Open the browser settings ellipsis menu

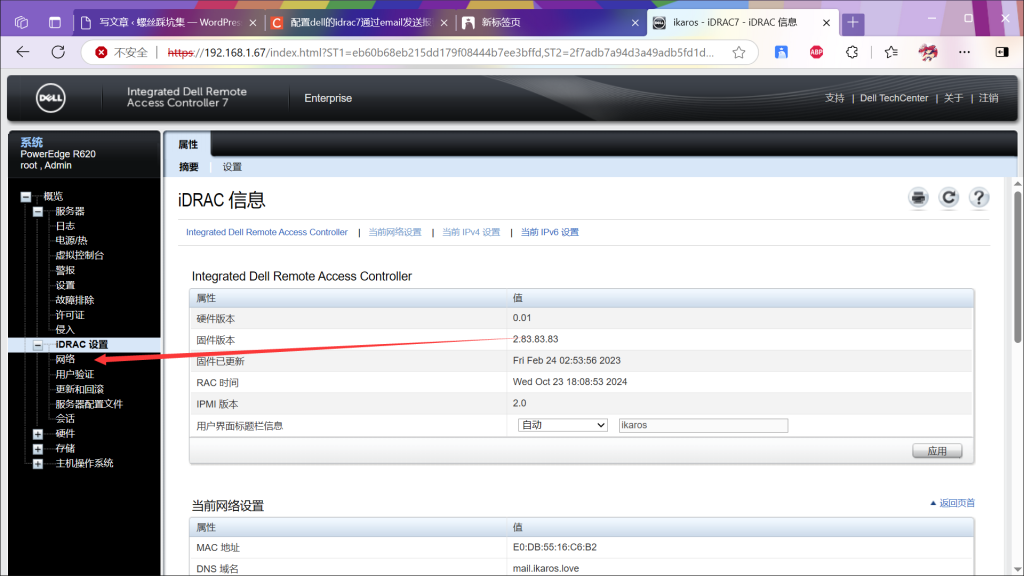965,52
